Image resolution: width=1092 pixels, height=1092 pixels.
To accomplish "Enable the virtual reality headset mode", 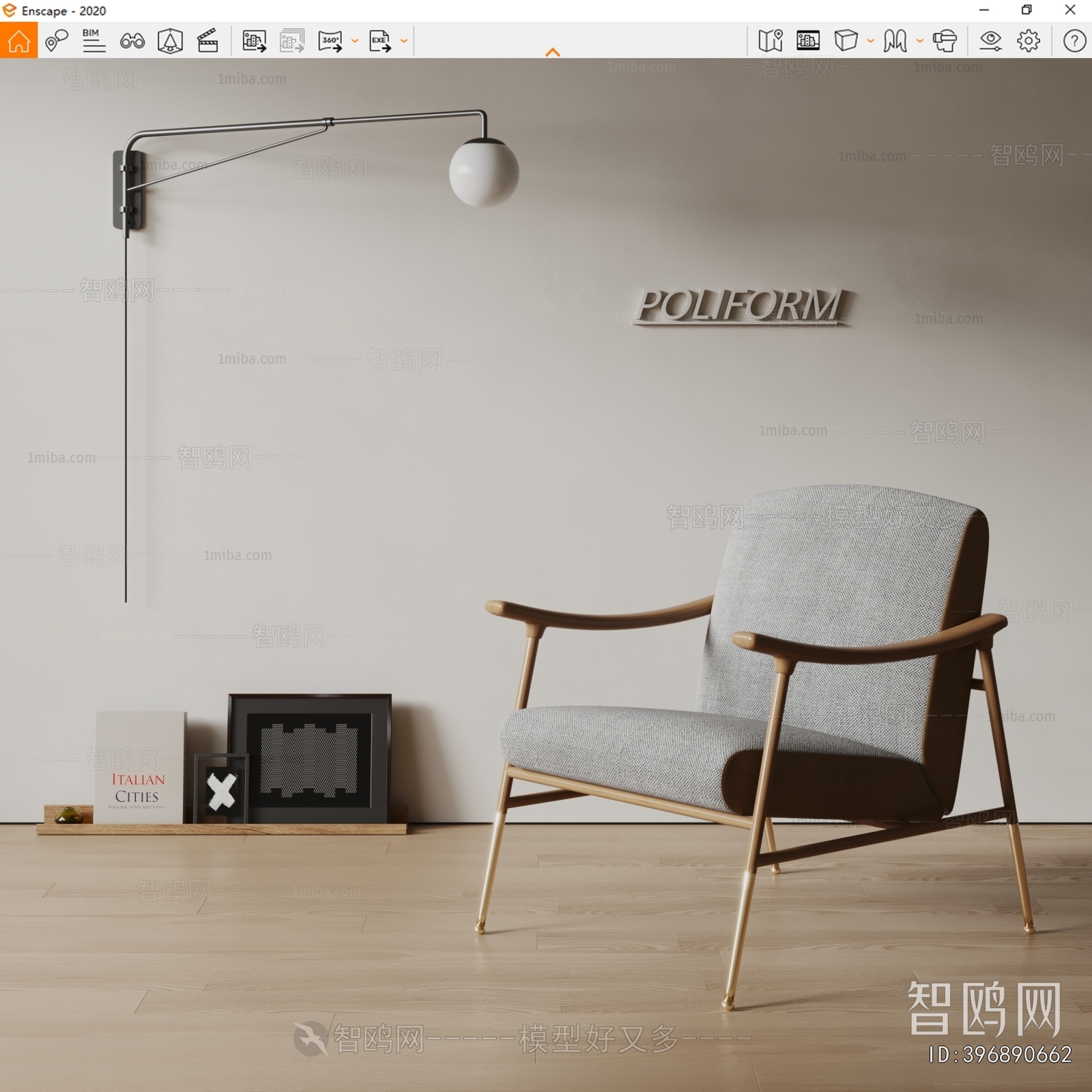I will (x=945, y=41).
